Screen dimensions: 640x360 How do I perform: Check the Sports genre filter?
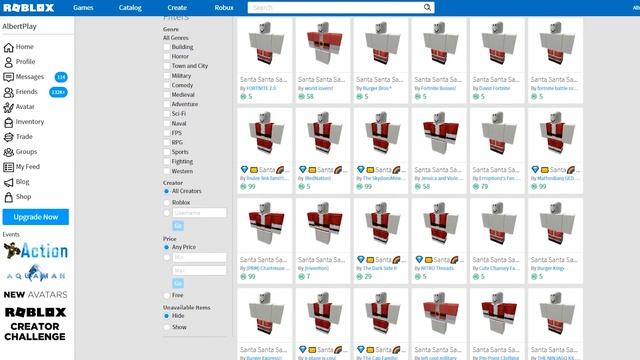[x=167, y=152]
